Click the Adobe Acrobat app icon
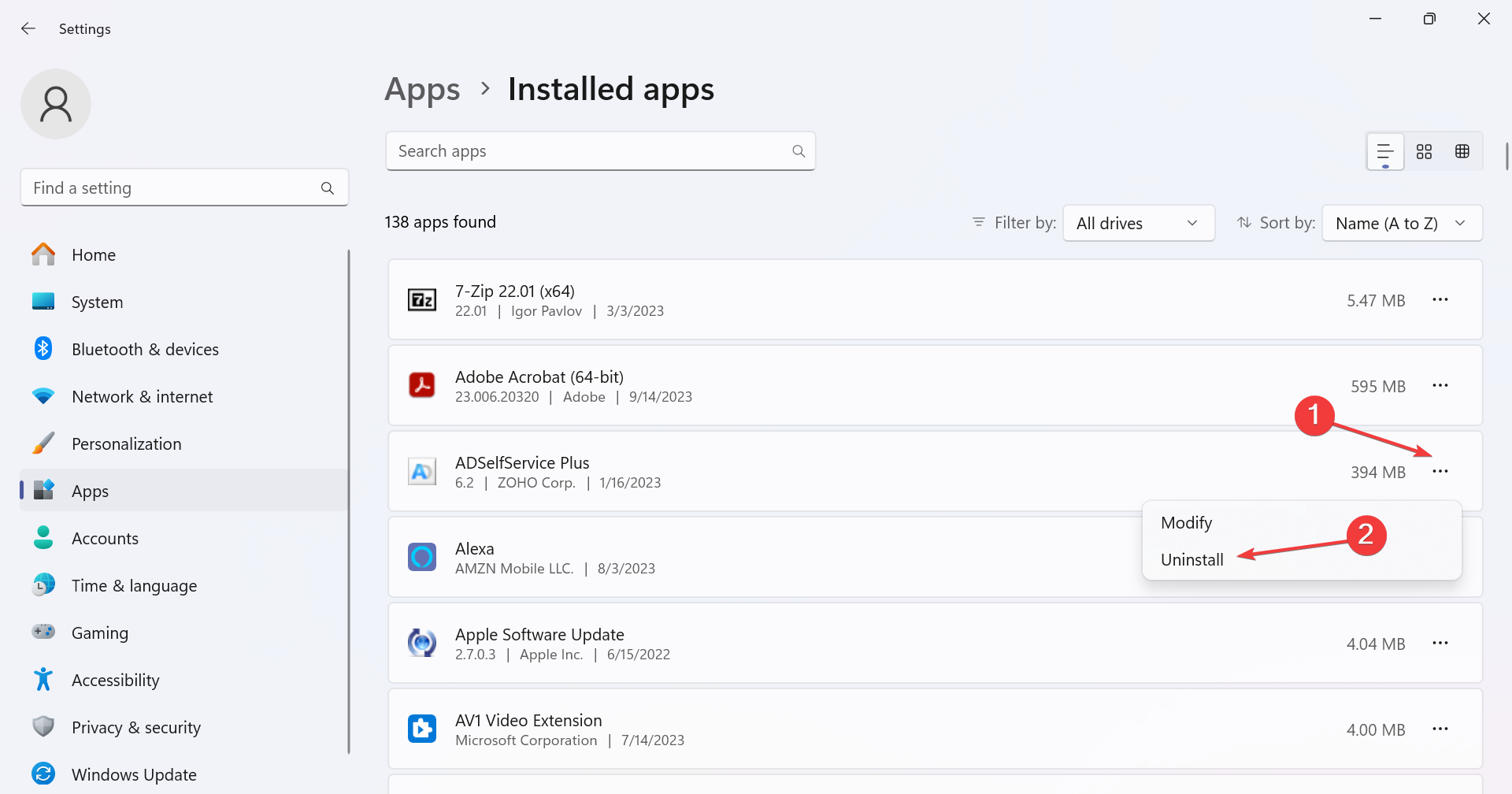 click(422, 386)
